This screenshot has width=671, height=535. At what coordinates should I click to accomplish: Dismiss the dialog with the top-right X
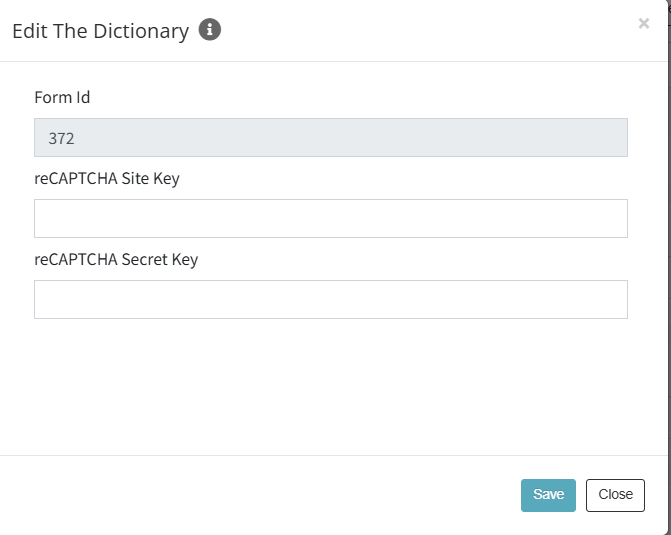(x=644, y=23)
